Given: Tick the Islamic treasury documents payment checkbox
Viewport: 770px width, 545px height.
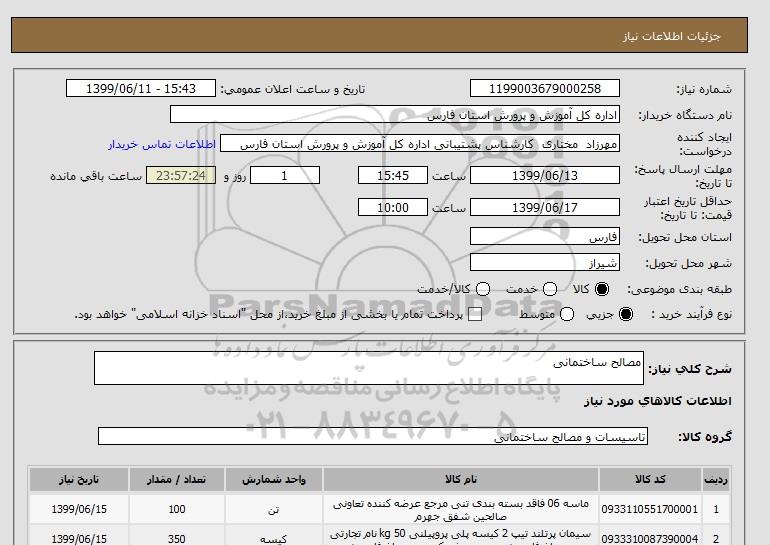Looking at the screenshot, I should pos(475,314).
